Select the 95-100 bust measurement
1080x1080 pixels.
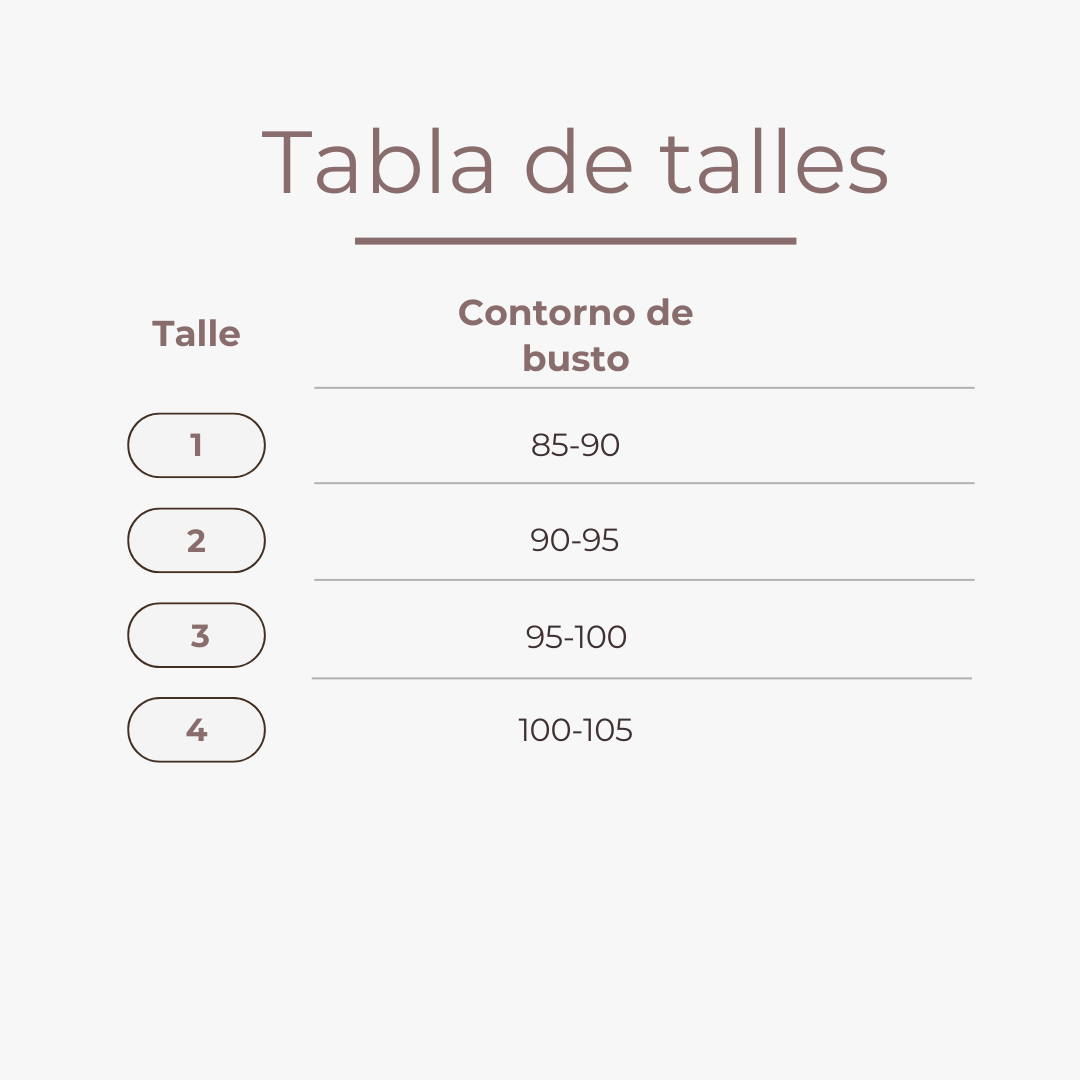click(x=576, y=637)
